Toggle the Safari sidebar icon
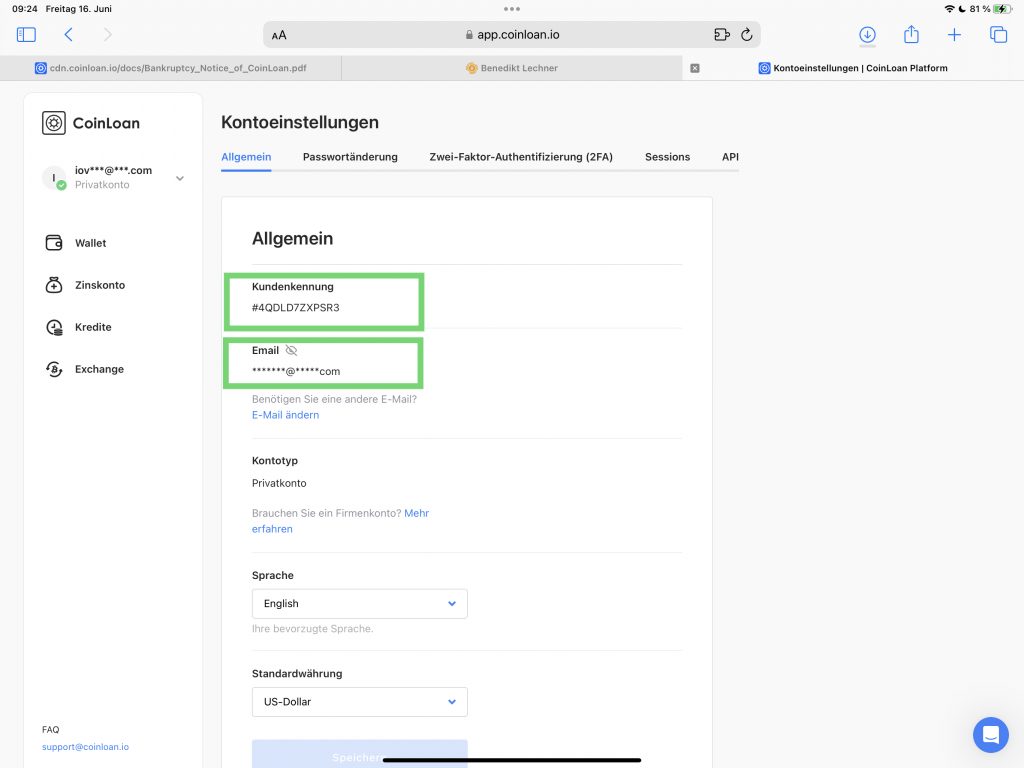This screenshot has width=1024, height=768. pos(26,35)
